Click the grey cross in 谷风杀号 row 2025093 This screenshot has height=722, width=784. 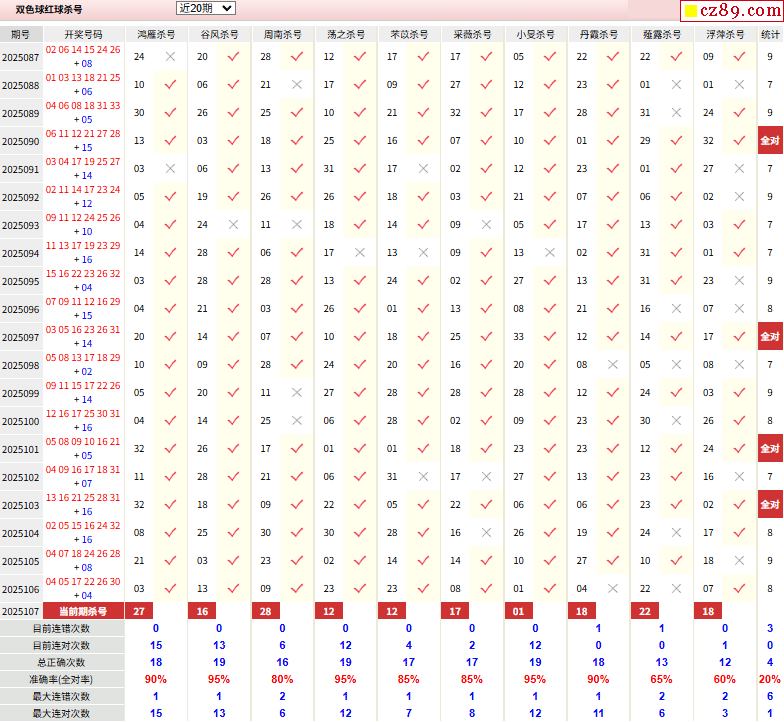tap(233, 225)
